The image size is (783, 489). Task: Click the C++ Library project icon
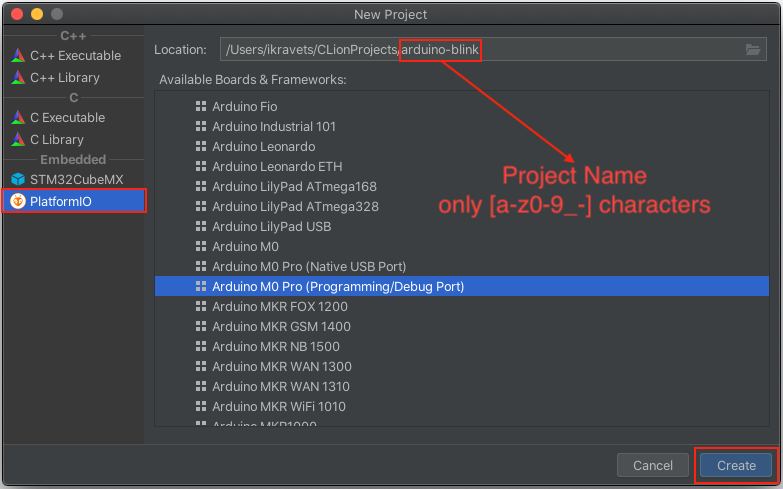[18, 77]
